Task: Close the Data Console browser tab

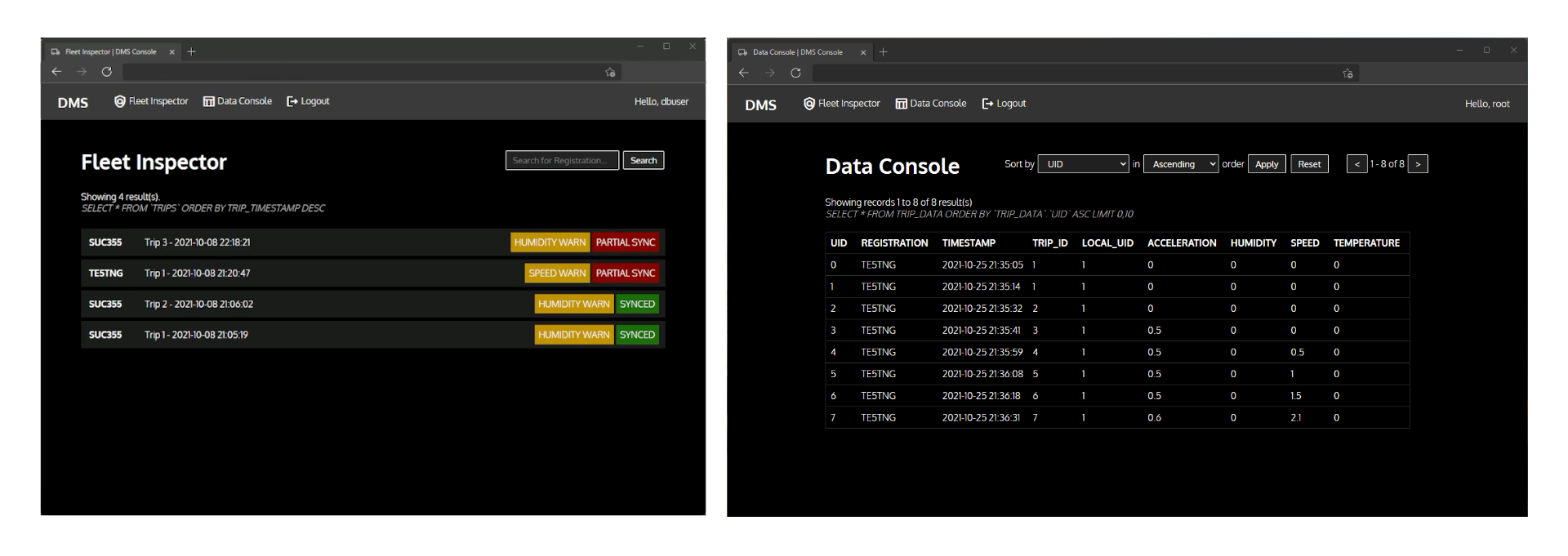Action: (x=863, y=52)
